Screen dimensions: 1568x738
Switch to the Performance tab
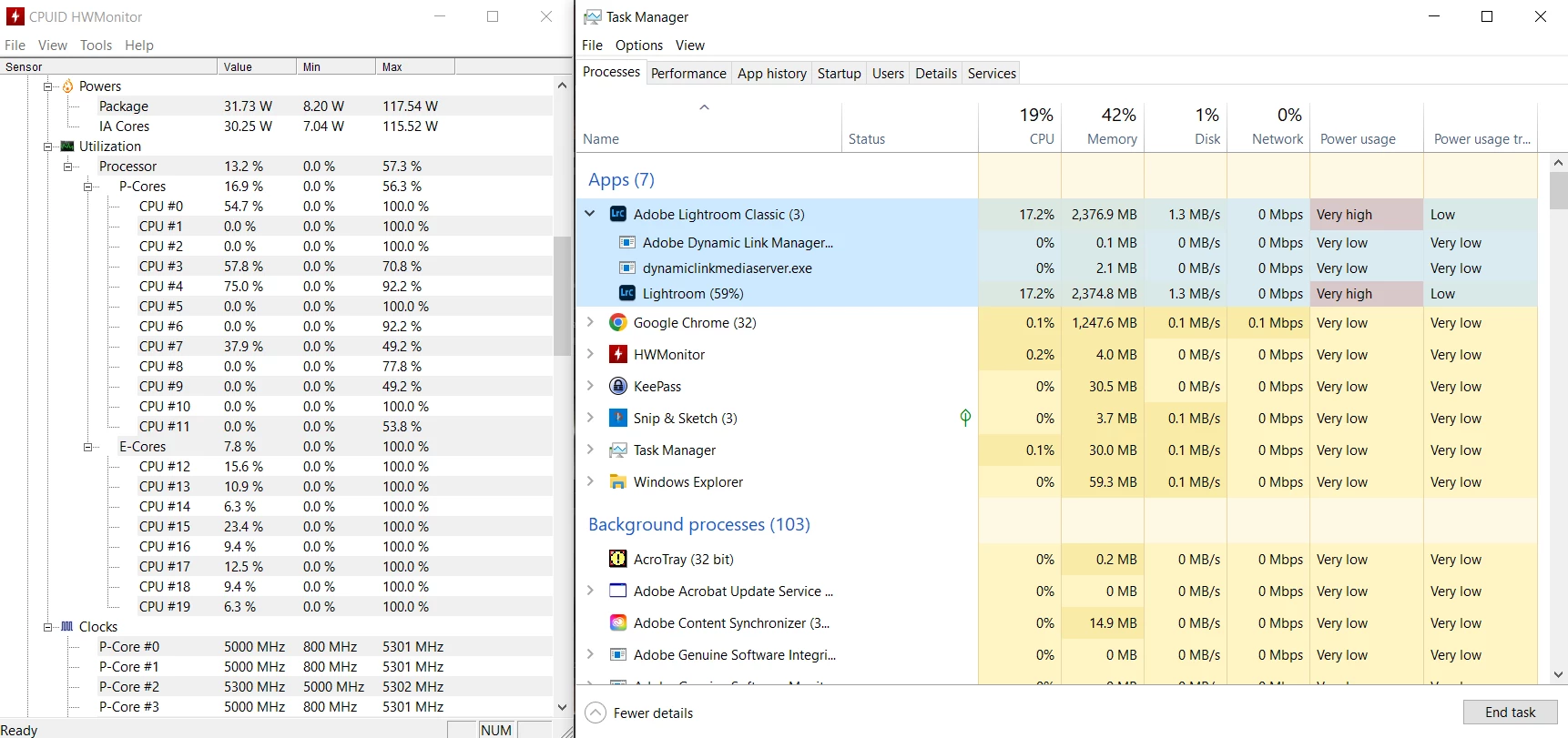click(x=688, y=73)
